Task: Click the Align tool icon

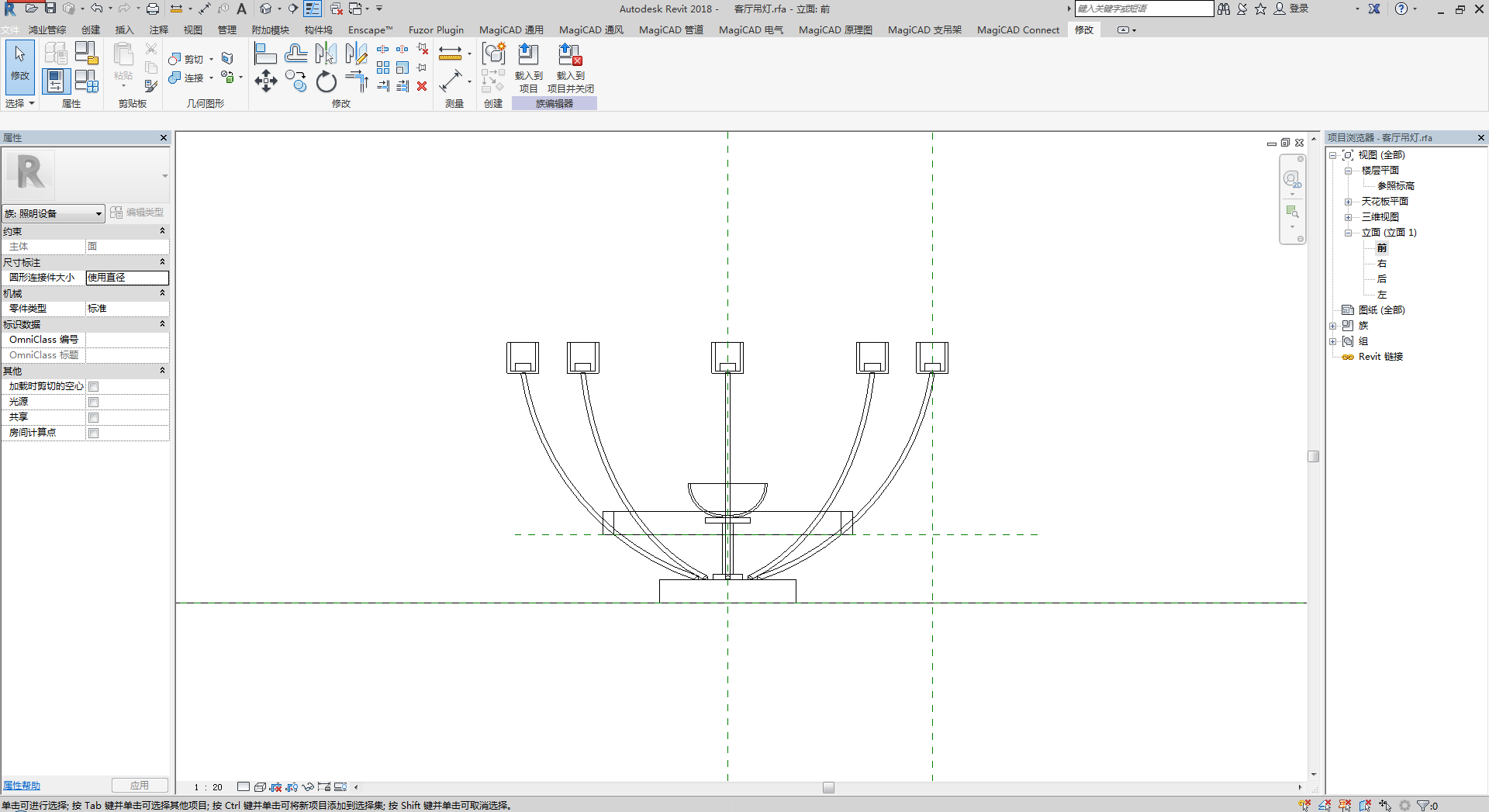Action: tap(265, 54)
